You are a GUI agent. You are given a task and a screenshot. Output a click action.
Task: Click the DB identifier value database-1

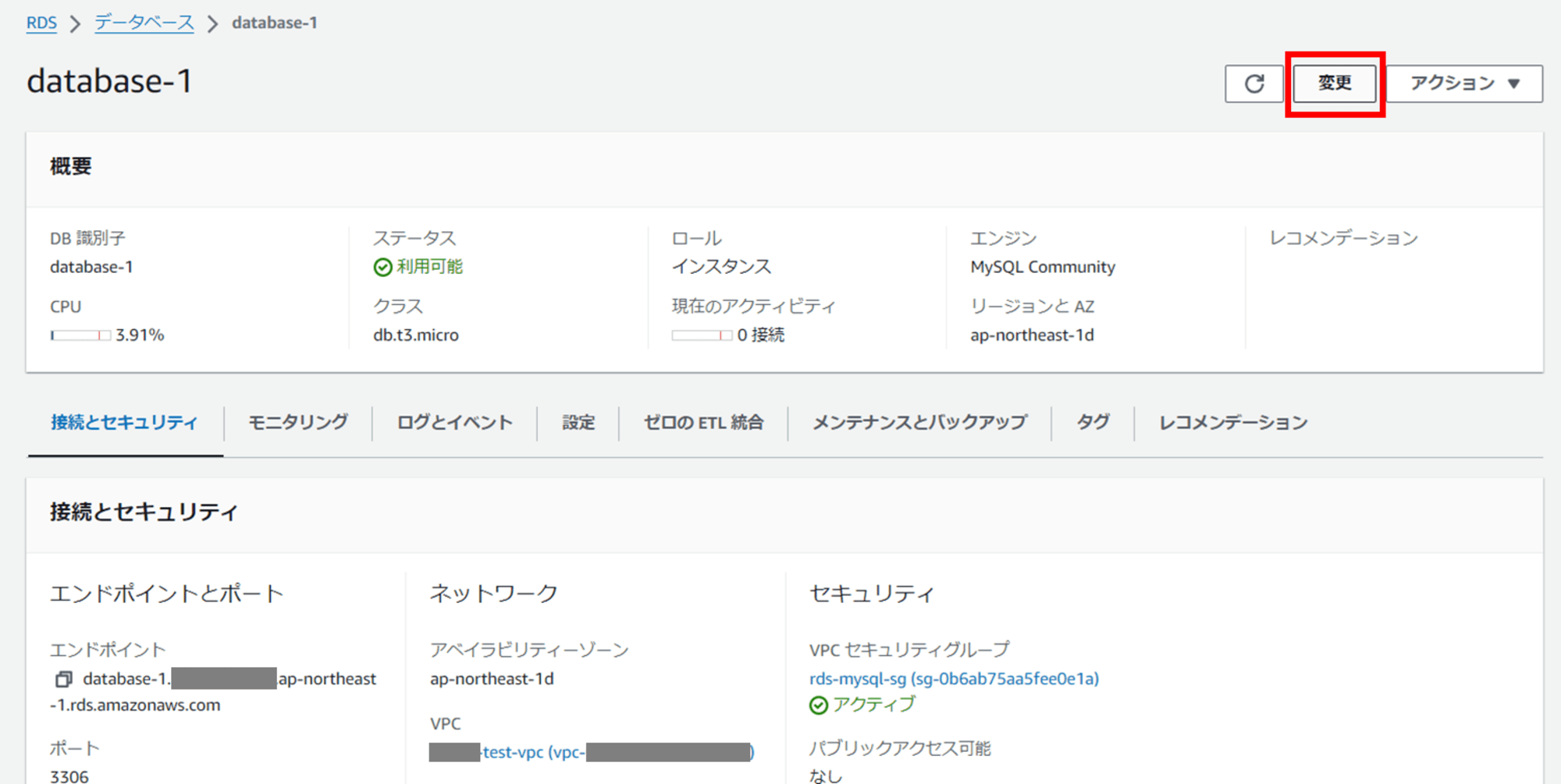tap(91, 268)
